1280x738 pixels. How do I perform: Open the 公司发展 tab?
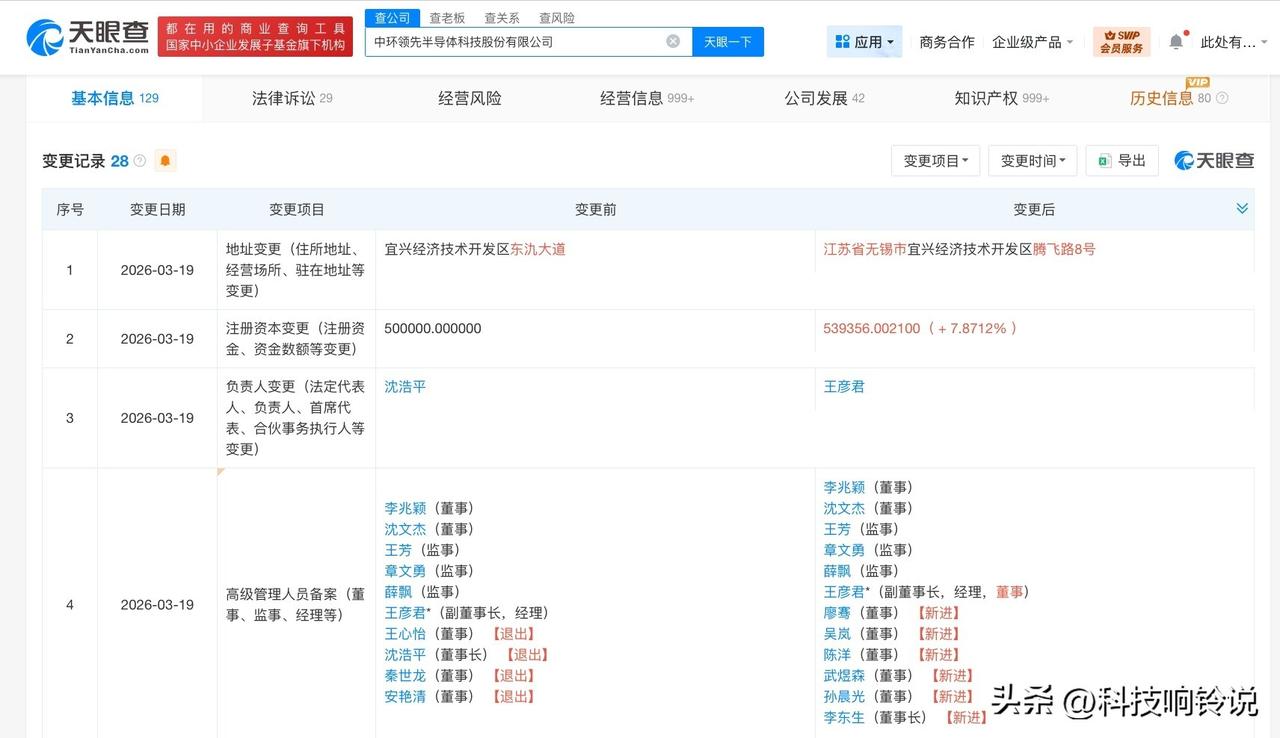(x=824, y=98)
